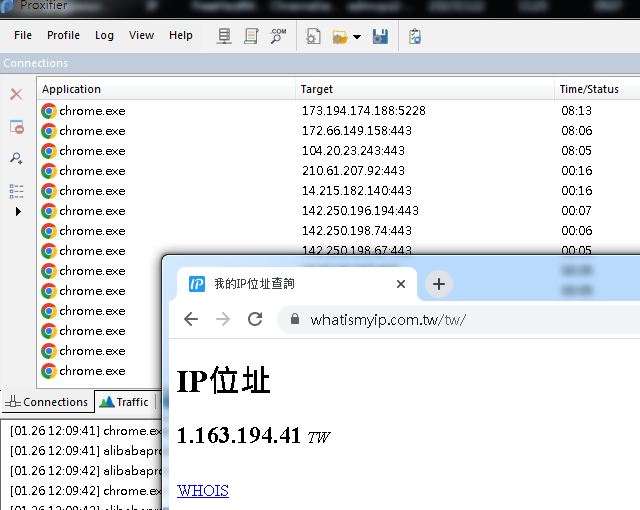The height and width of the screenshot is (510, 640).
Task: Switch to the Traffic tab
Action: [124, 402]
